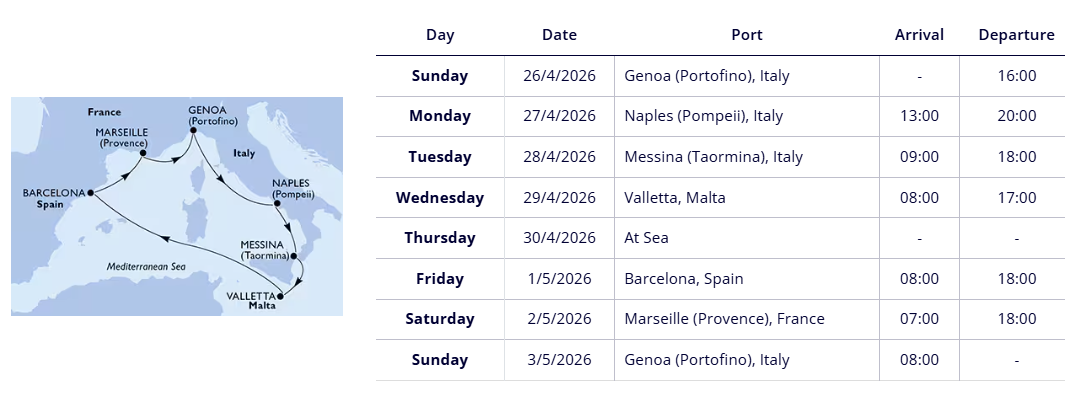Screen dimensions: 1065x405
Task: Click the Genoa port marker on the map
Action: [191, 129]
